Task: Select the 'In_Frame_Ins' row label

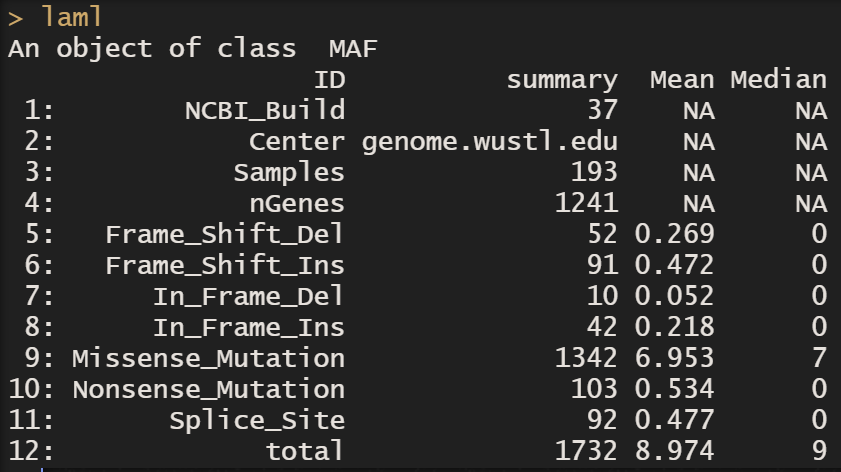Action: click(249, 327)
